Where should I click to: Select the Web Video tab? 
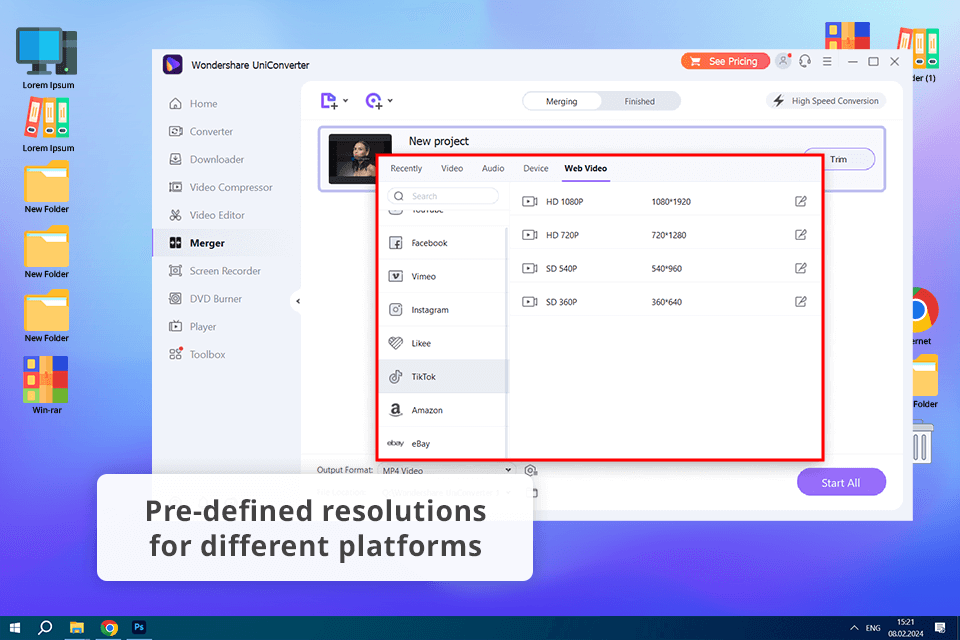click(x=585, y=168)
